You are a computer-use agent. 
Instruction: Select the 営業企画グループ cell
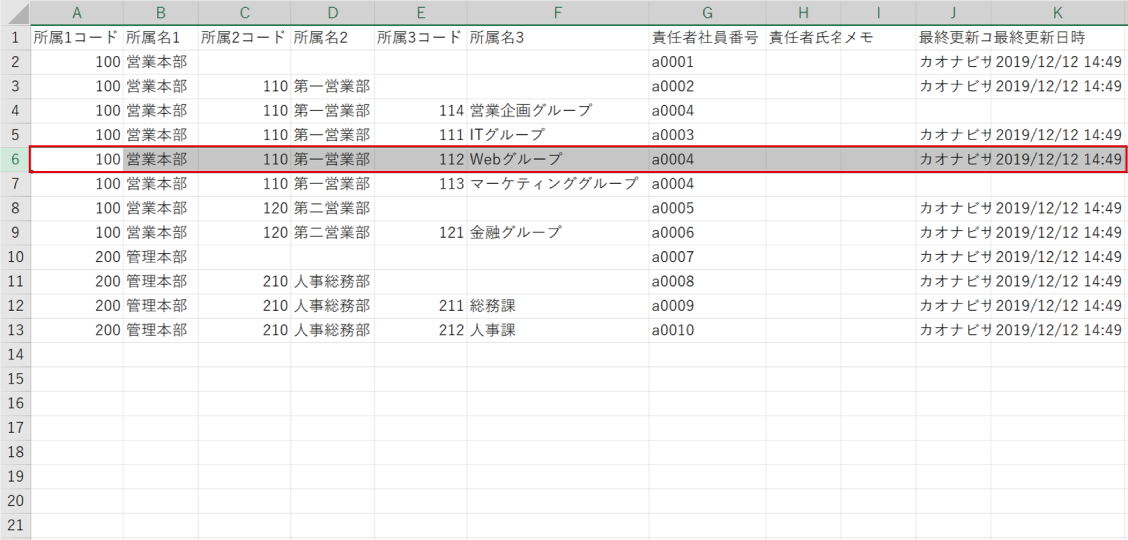tap(557, 111)
